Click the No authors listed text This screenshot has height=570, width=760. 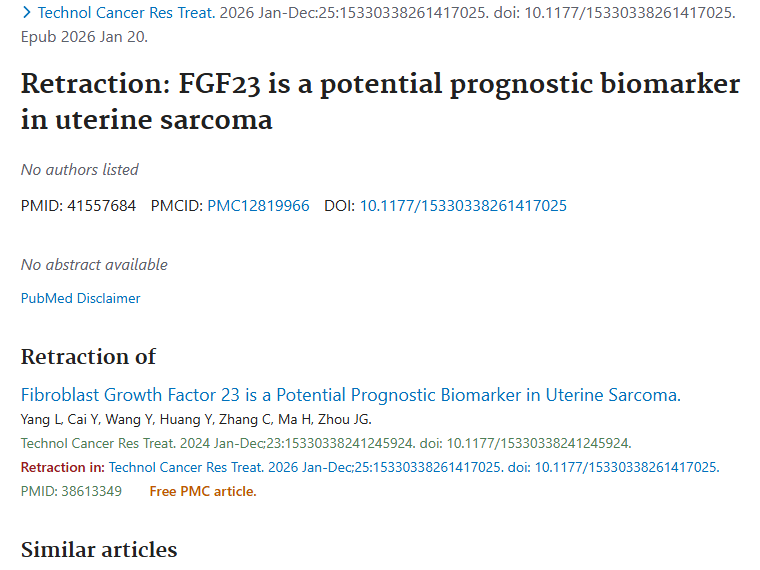coord(80,170)
